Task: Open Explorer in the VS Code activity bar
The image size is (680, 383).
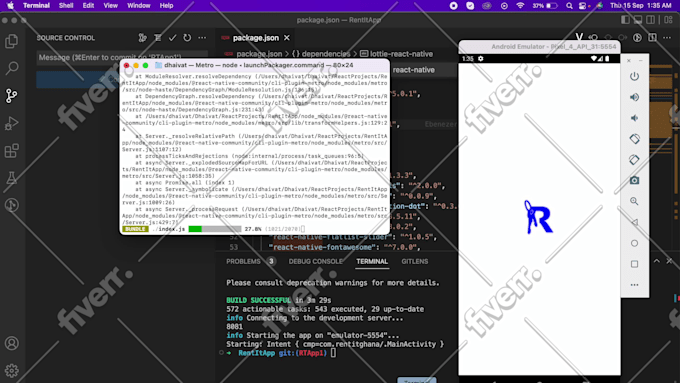Action: point(12,41)
